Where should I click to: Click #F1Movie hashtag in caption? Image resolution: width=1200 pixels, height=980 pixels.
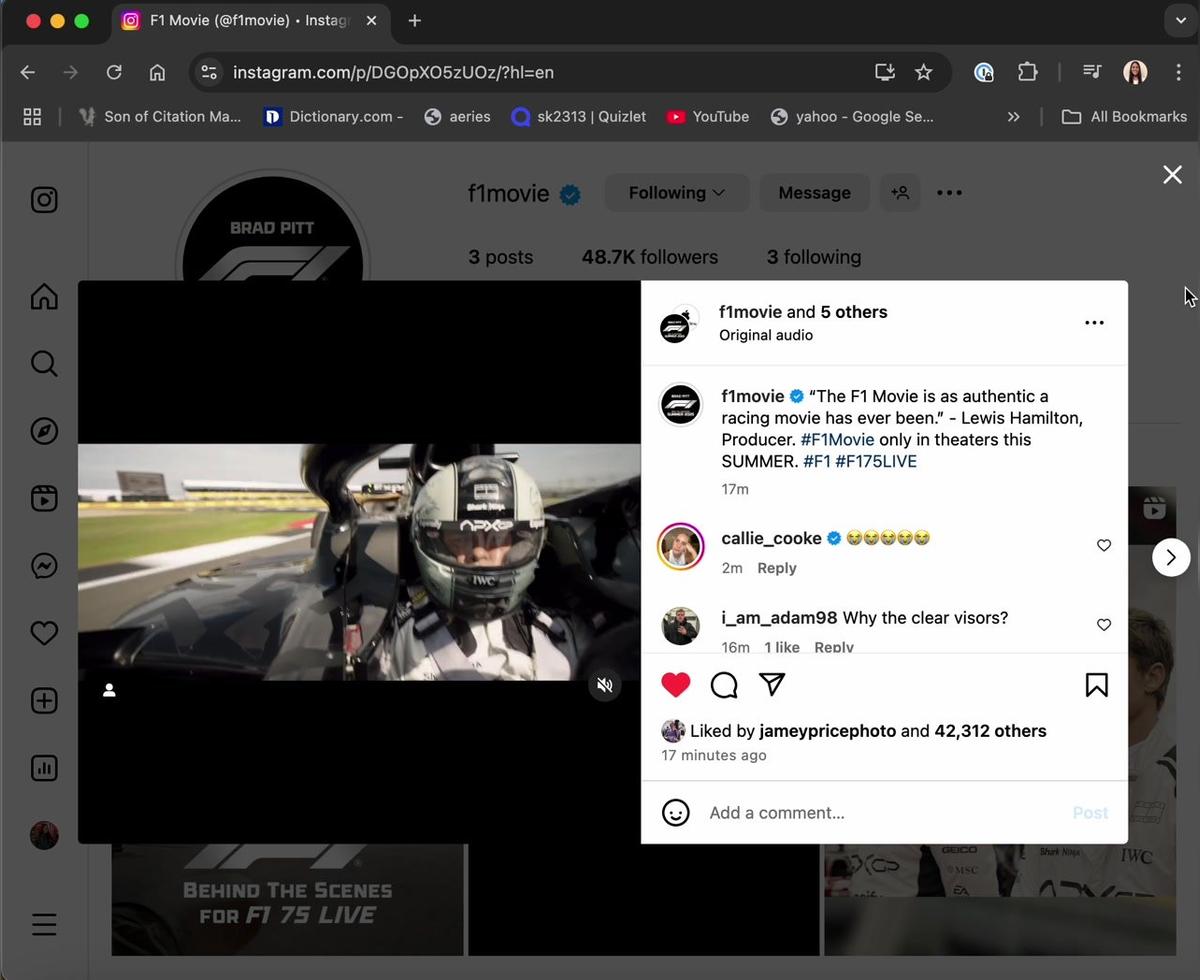pyautogui.click(x=837, y=439)
